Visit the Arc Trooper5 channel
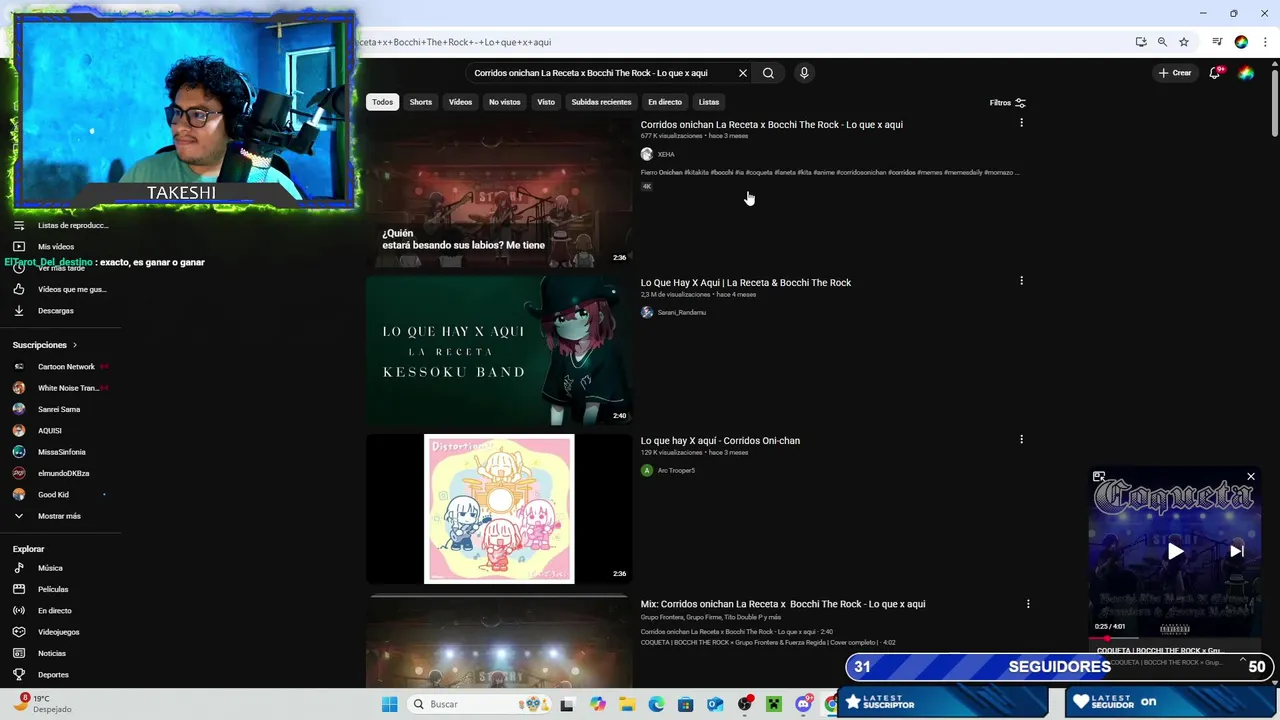 [676, 470]
